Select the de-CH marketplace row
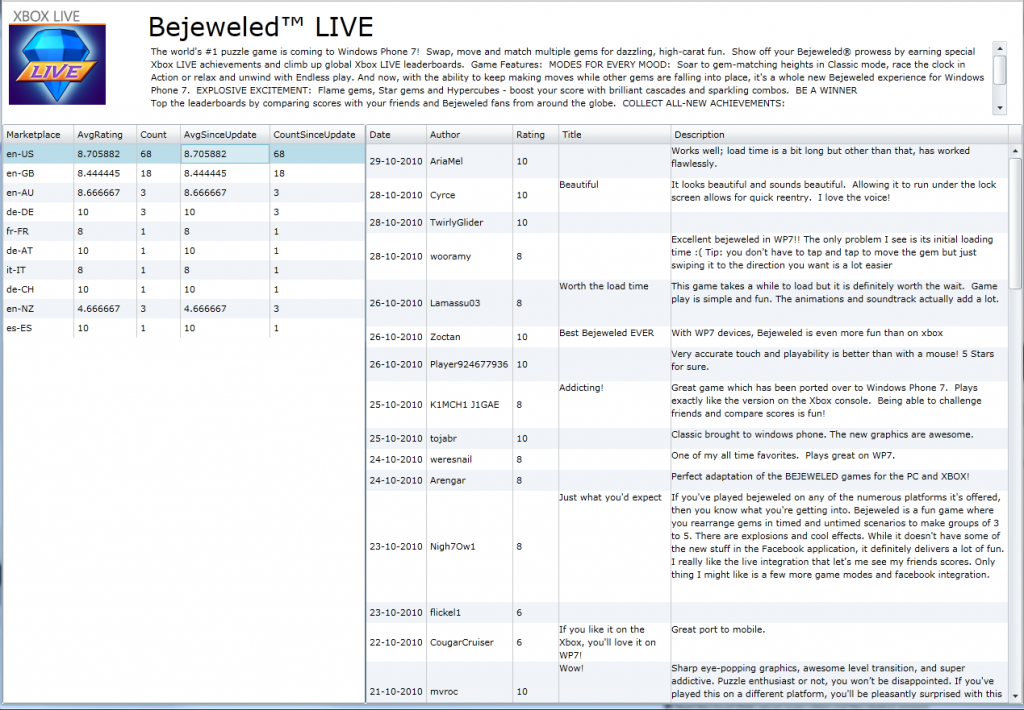1024x710 pixels. coord(184,289)
